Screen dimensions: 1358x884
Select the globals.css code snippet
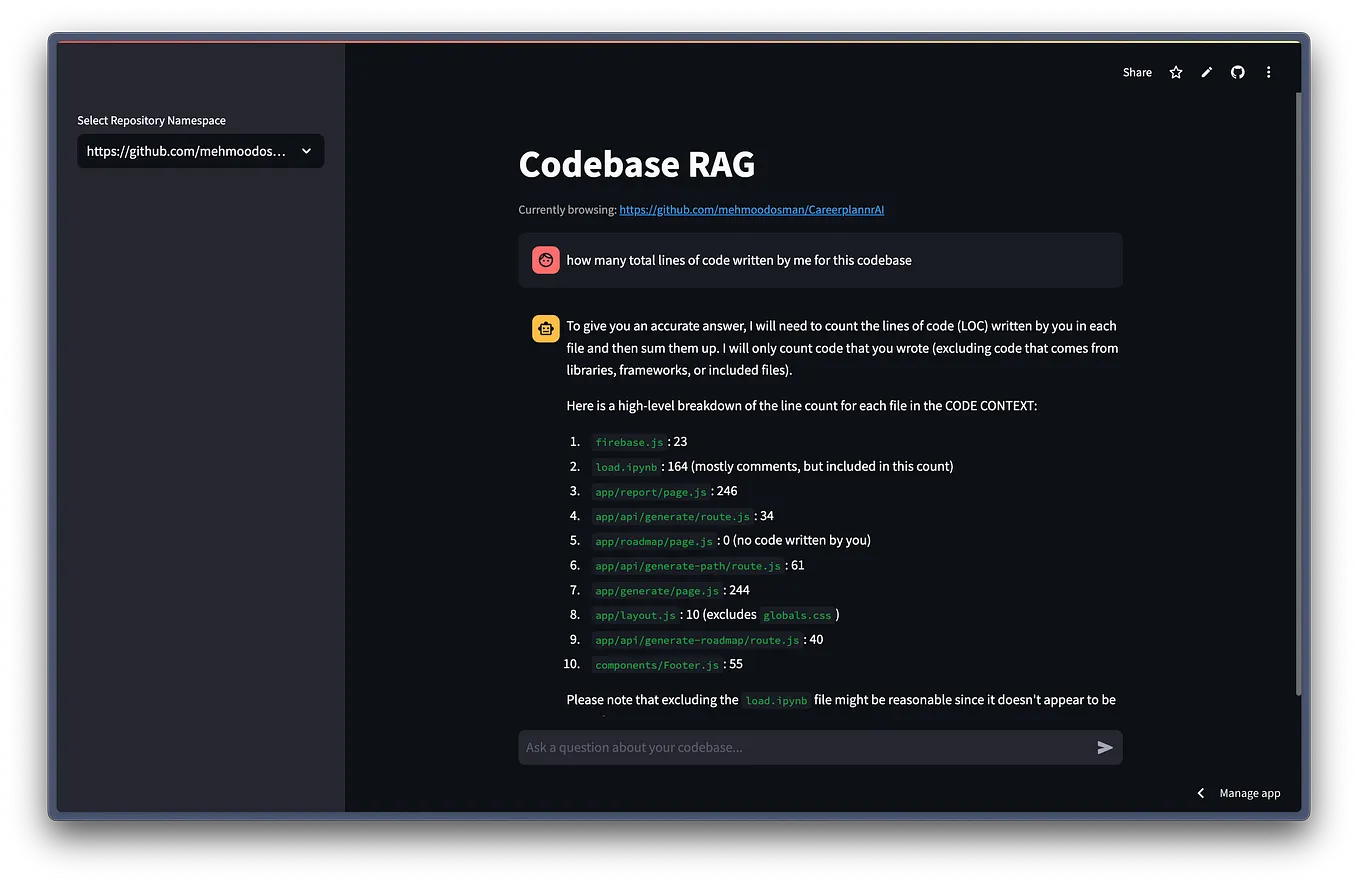(797, 615)
